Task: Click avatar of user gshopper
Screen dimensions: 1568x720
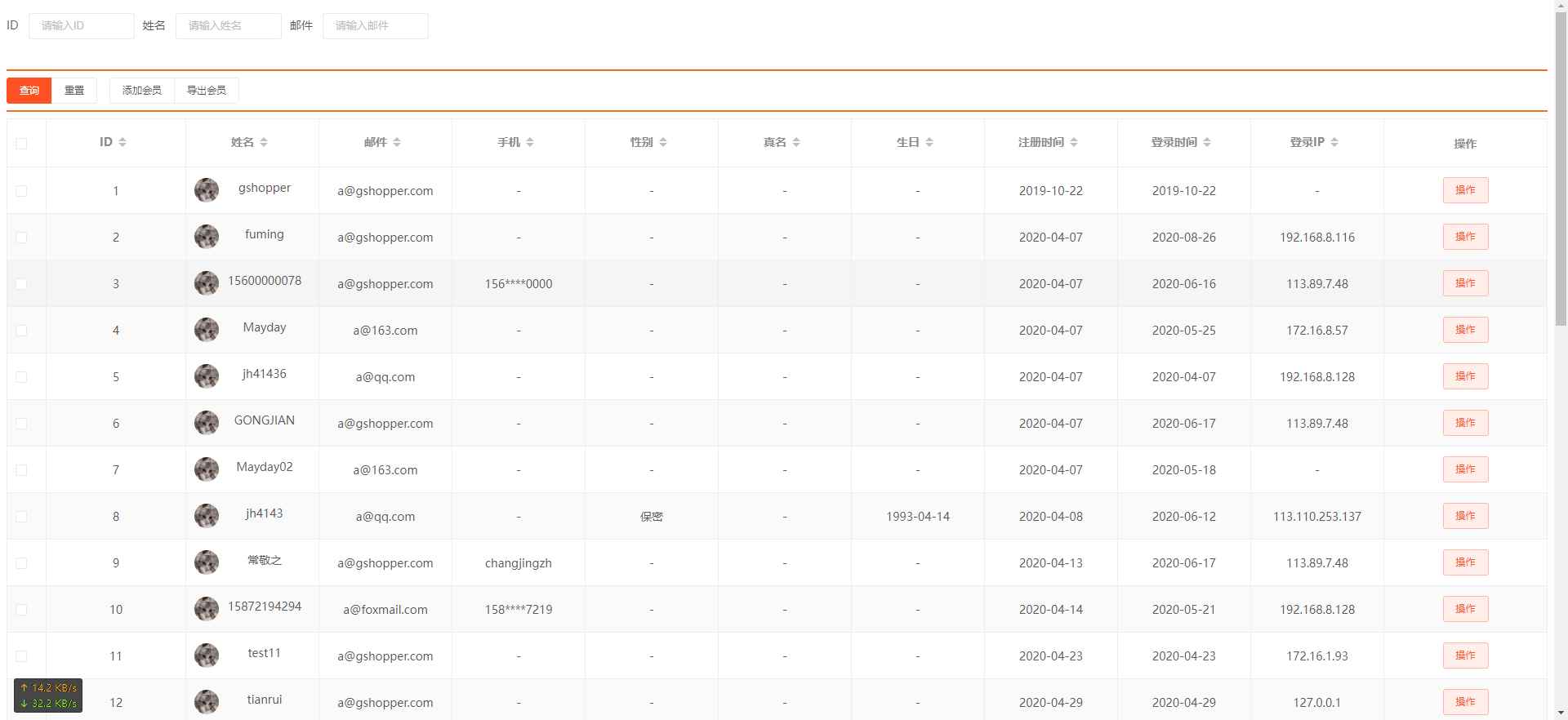Action: click(207, 190)
